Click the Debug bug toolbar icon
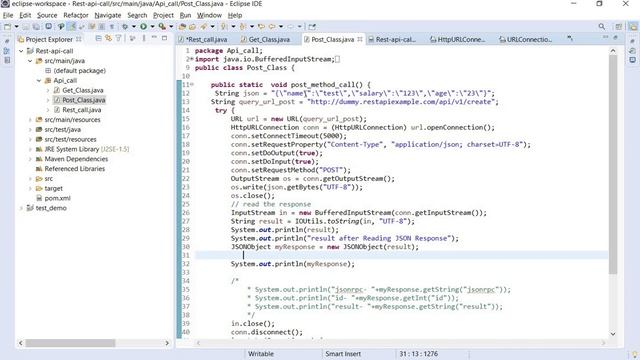Viewport: 640px width, 360px height. tap(125, 27)
